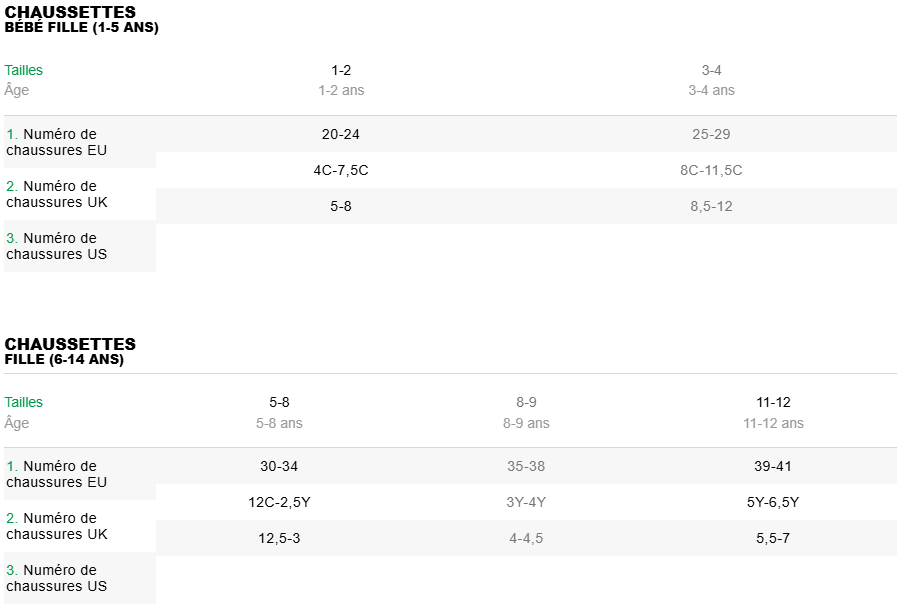
Task: Select the 3-4 size column header
Action: (711, 71)
